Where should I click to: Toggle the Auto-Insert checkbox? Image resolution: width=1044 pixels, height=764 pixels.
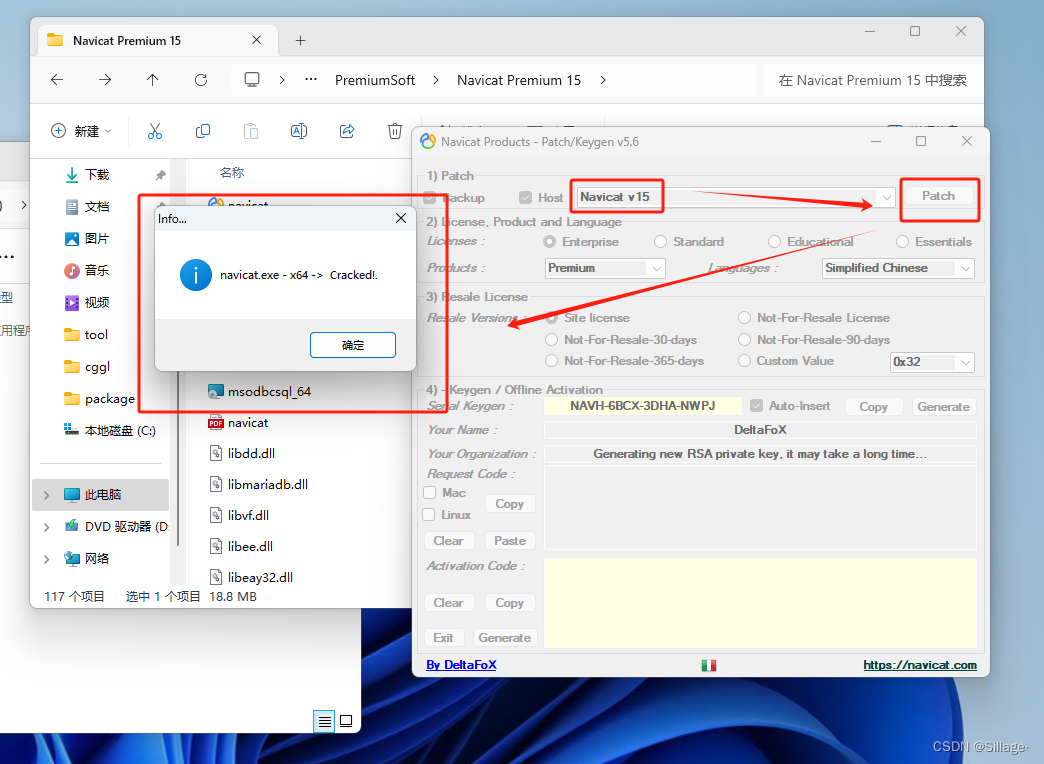[756, 406]
